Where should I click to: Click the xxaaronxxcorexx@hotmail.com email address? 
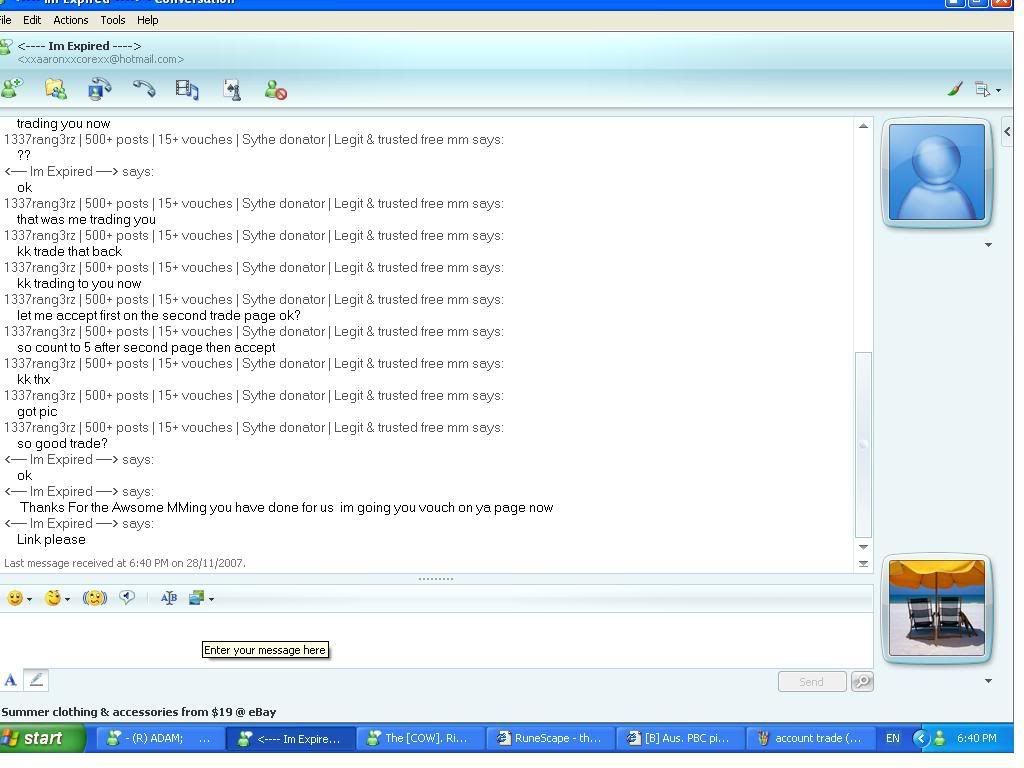click(x=101, y=59)
